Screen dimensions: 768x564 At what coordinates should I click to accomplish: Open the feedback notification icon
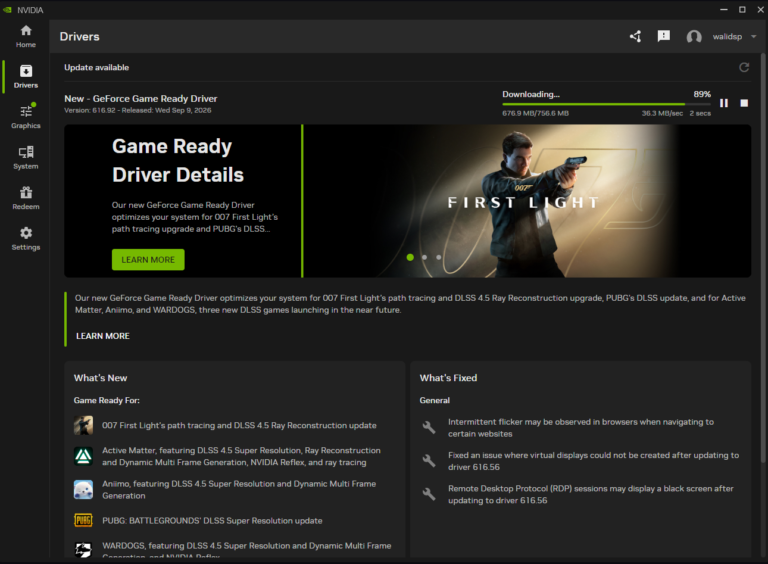[x=664, y=36]
